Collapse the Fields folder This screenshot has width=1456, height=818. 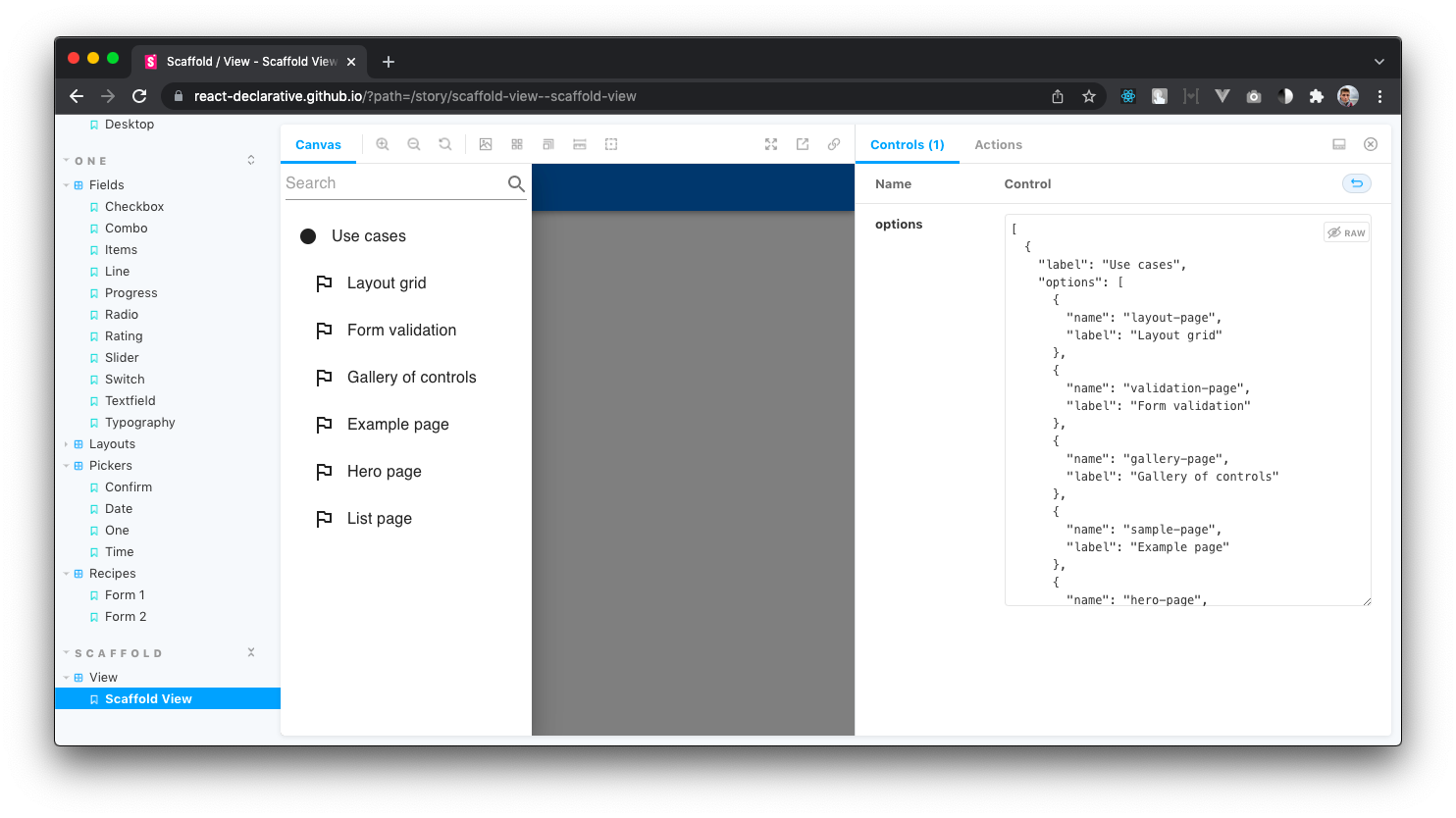(106, 185)
